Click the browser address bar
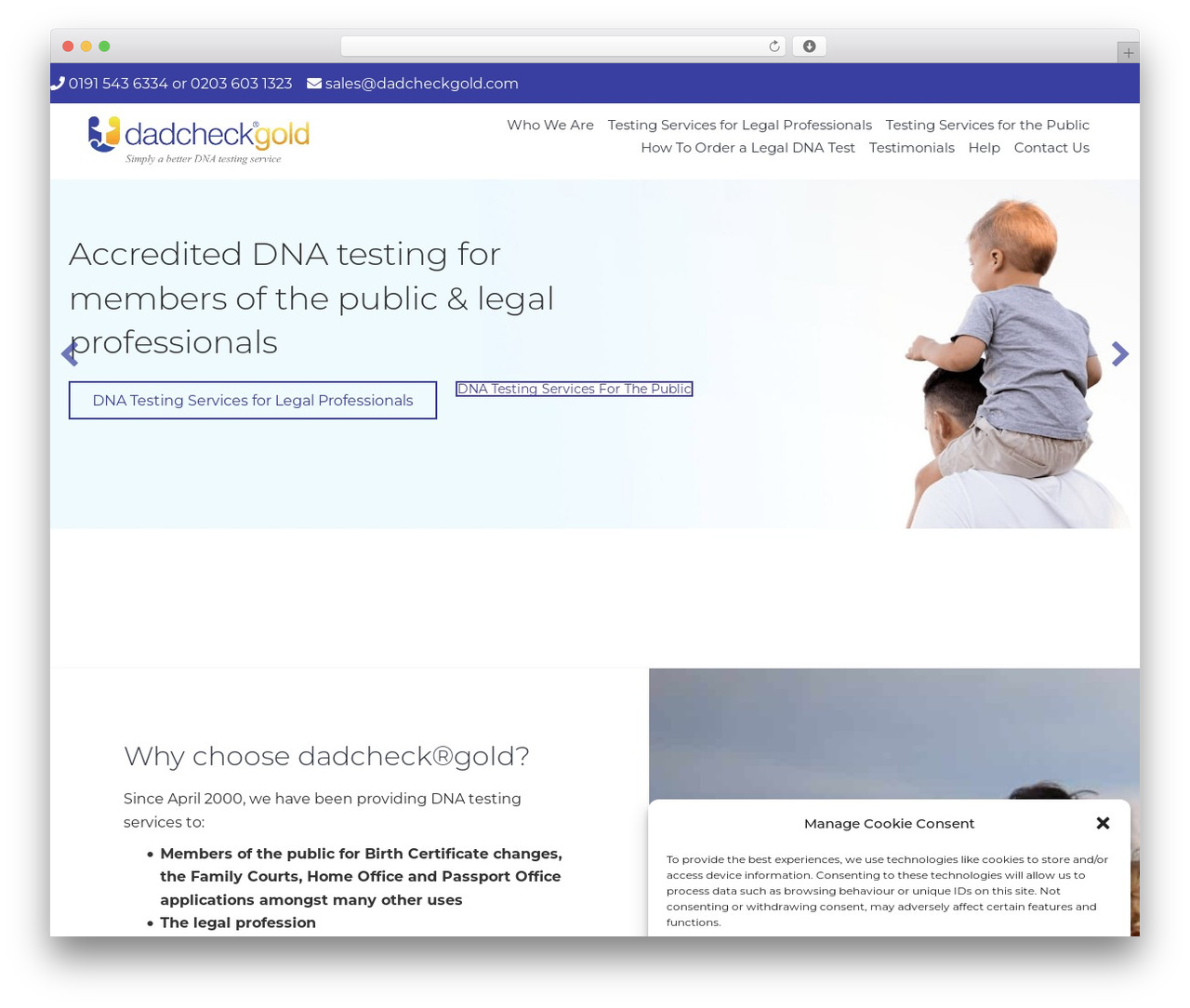This screenshot has width=1190, height=1008. coord(562,46)
